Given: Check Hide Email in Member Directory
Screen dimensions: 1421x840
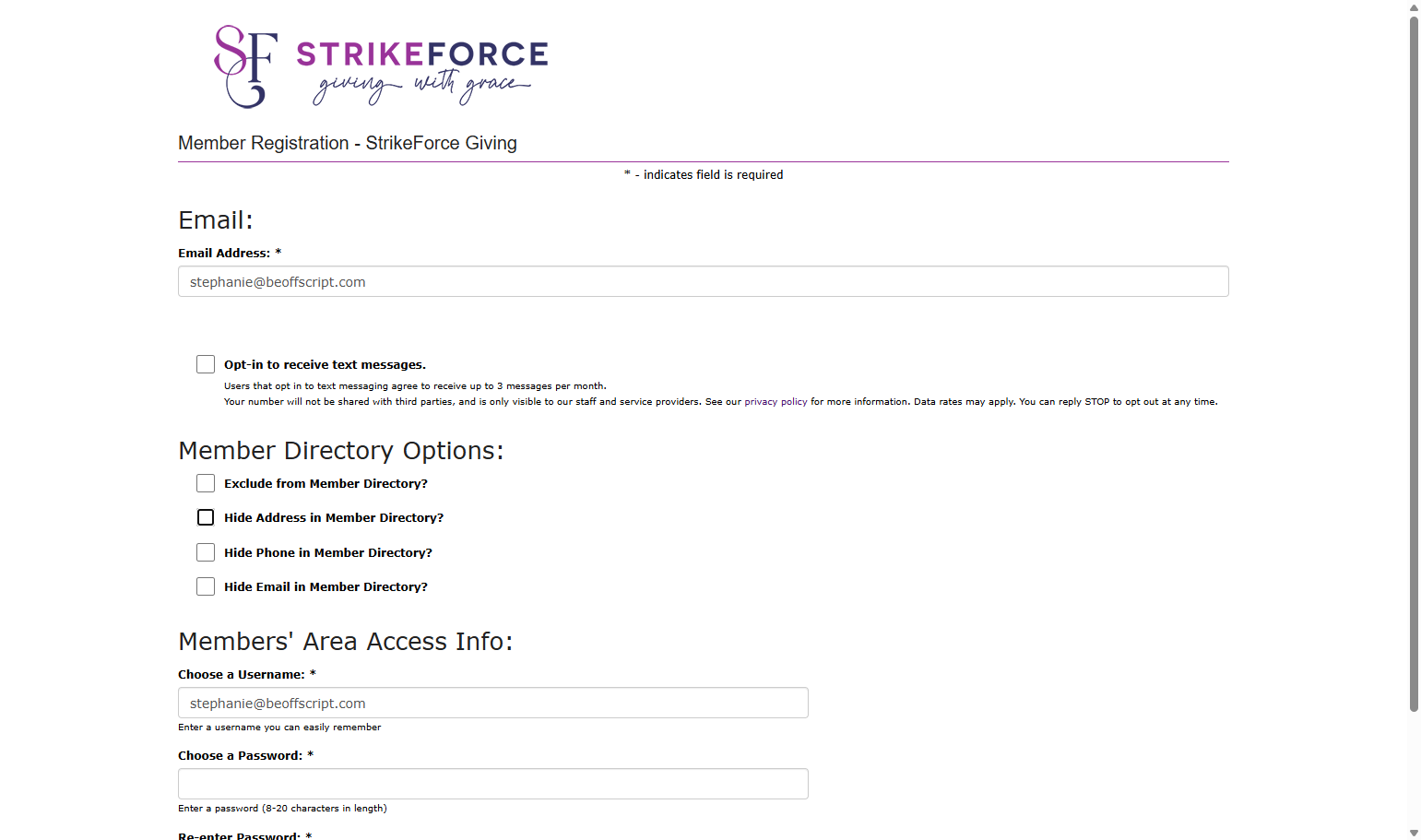Looking at the screenshot, I should [206, 586].
